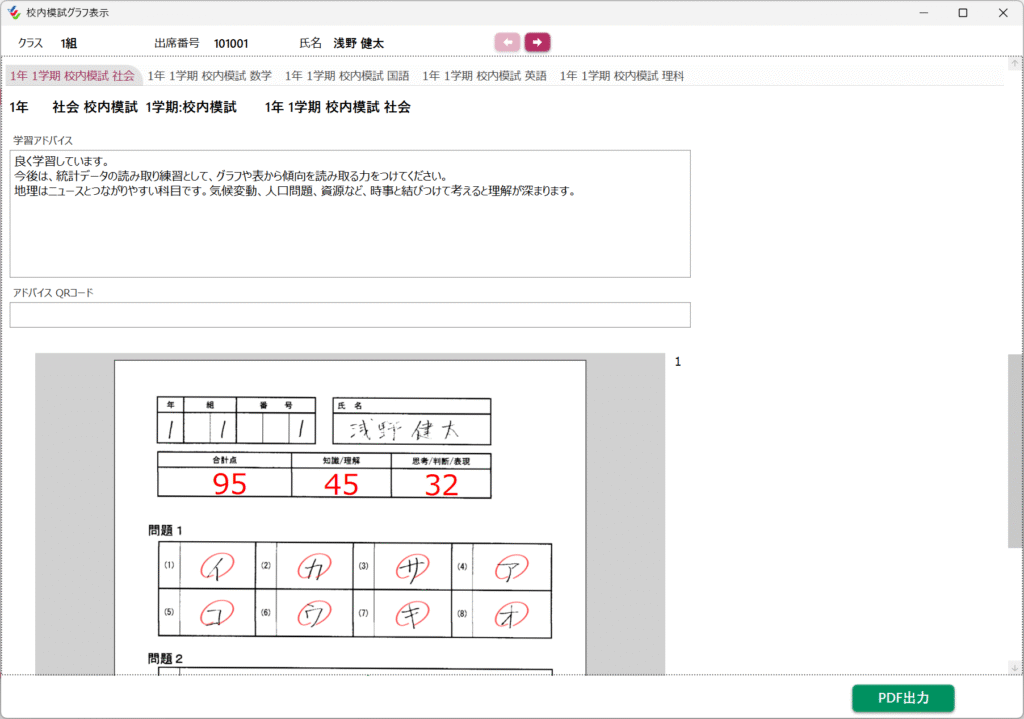
Task: Click page number 1 beside the sheet
Action: point(678,362)
